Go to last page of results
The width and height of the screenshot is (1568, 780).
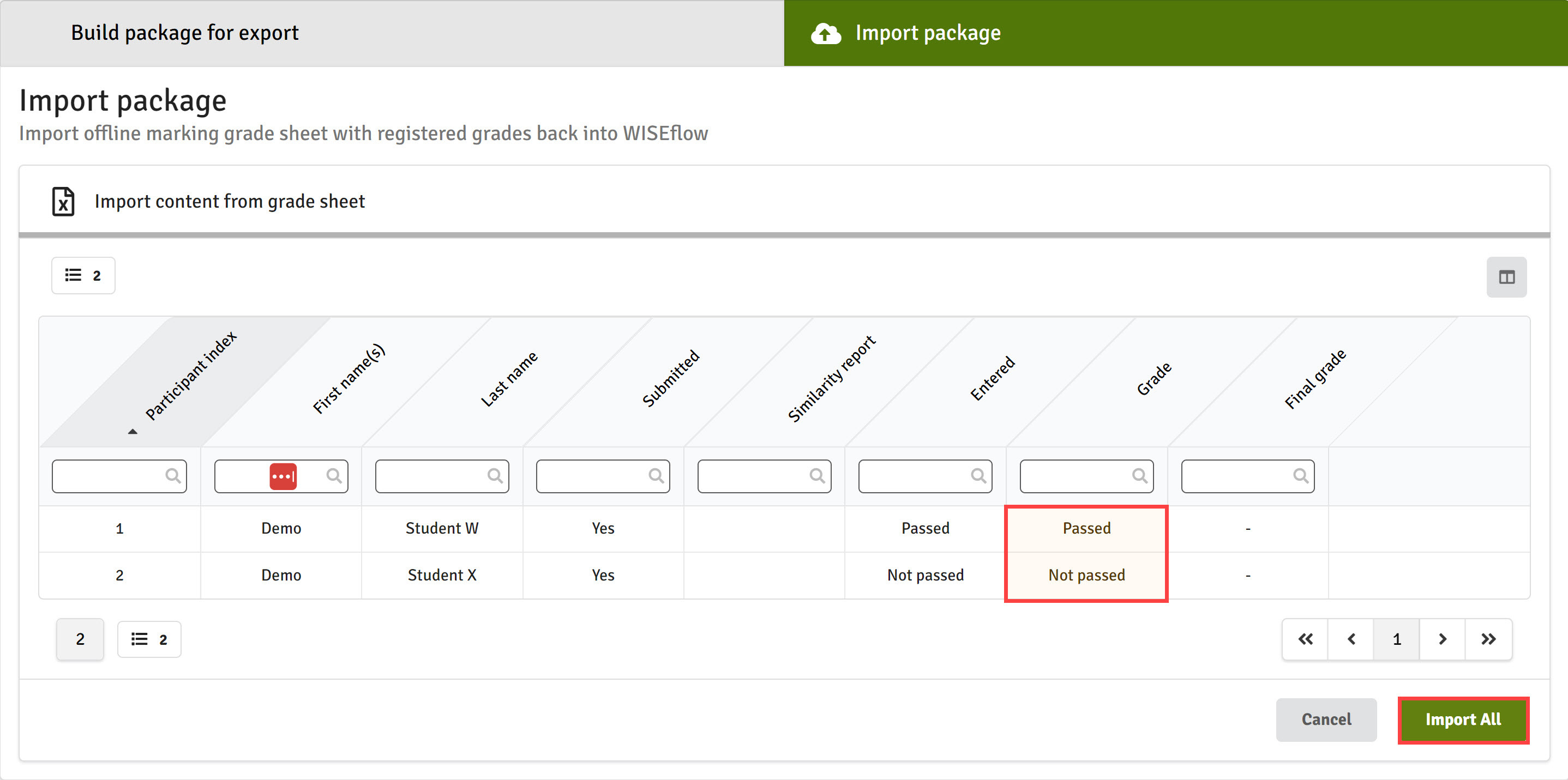point(1488,639)
